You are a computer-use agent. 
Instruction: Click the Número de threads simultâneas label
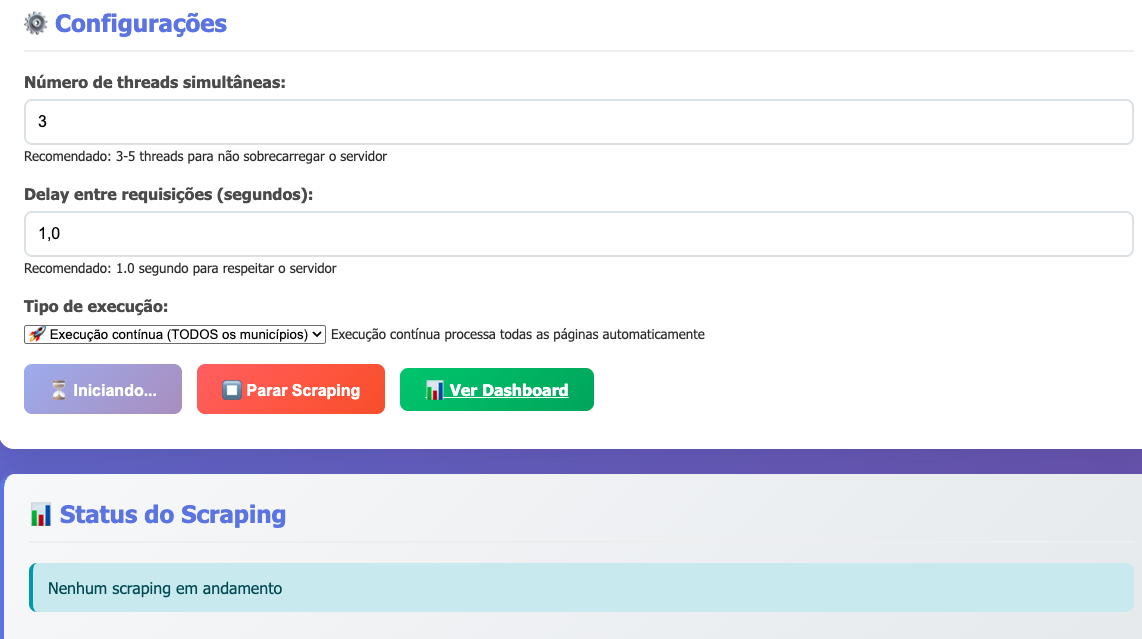pyautogui.click(x=155, y=82)
